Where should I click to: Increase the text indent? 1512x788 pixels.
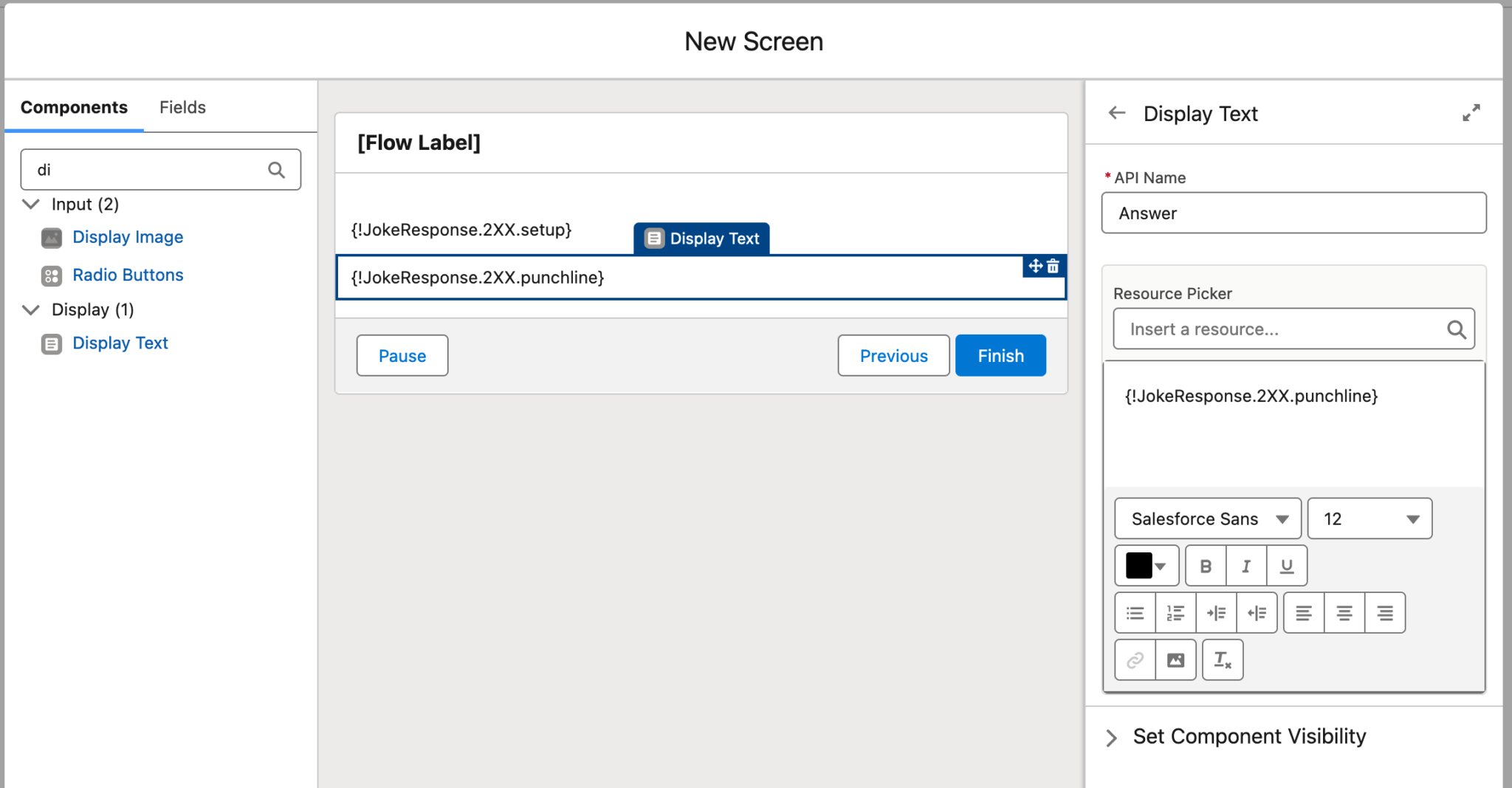[1217, 612]
